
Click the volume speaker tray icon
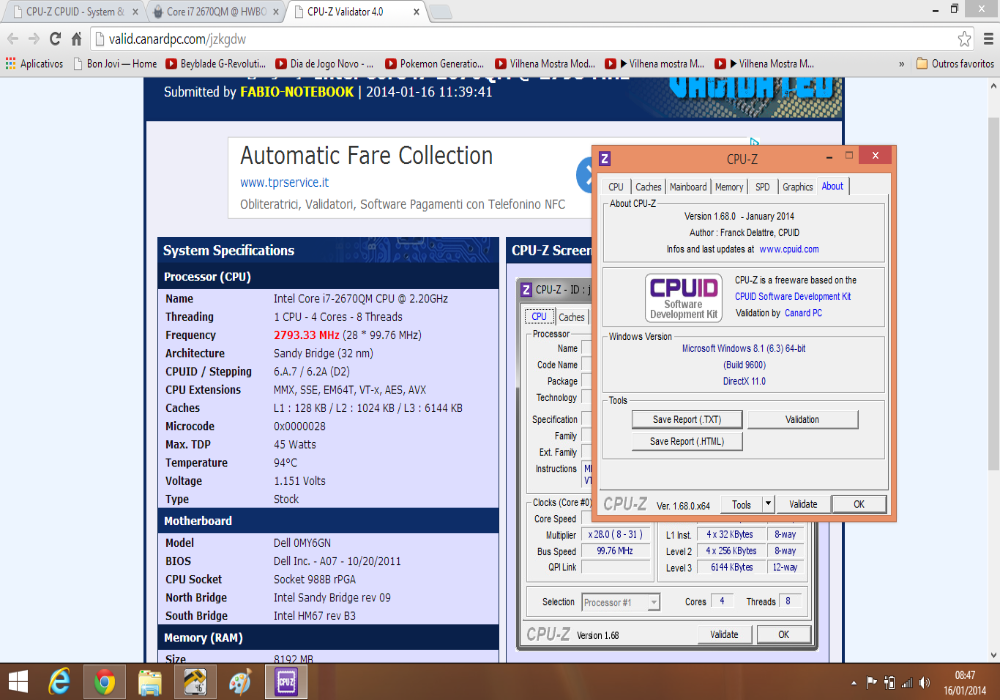[924, 683]
